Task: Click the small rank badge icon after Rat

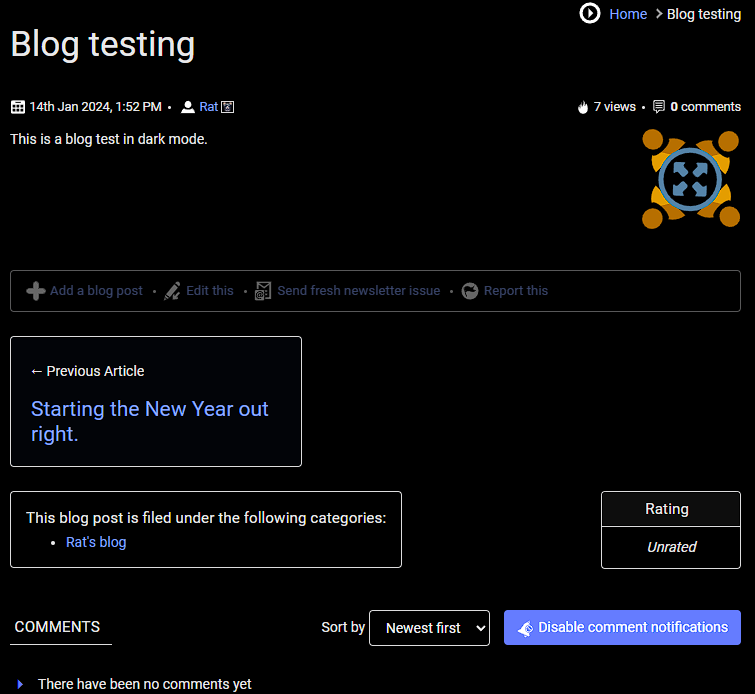Action: tap(228, 107)
